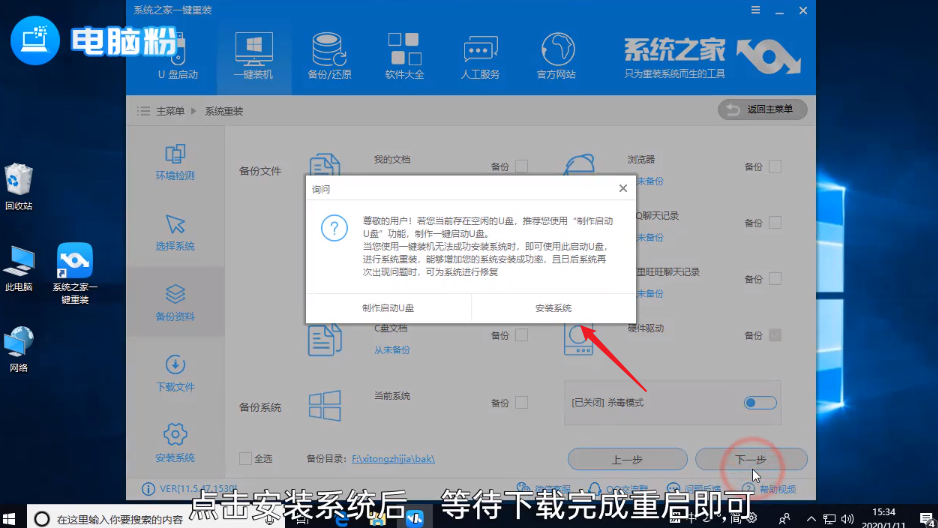Toggle 杀毒模式 switch
Screen dimensions: 938x528
pos(760,402)
